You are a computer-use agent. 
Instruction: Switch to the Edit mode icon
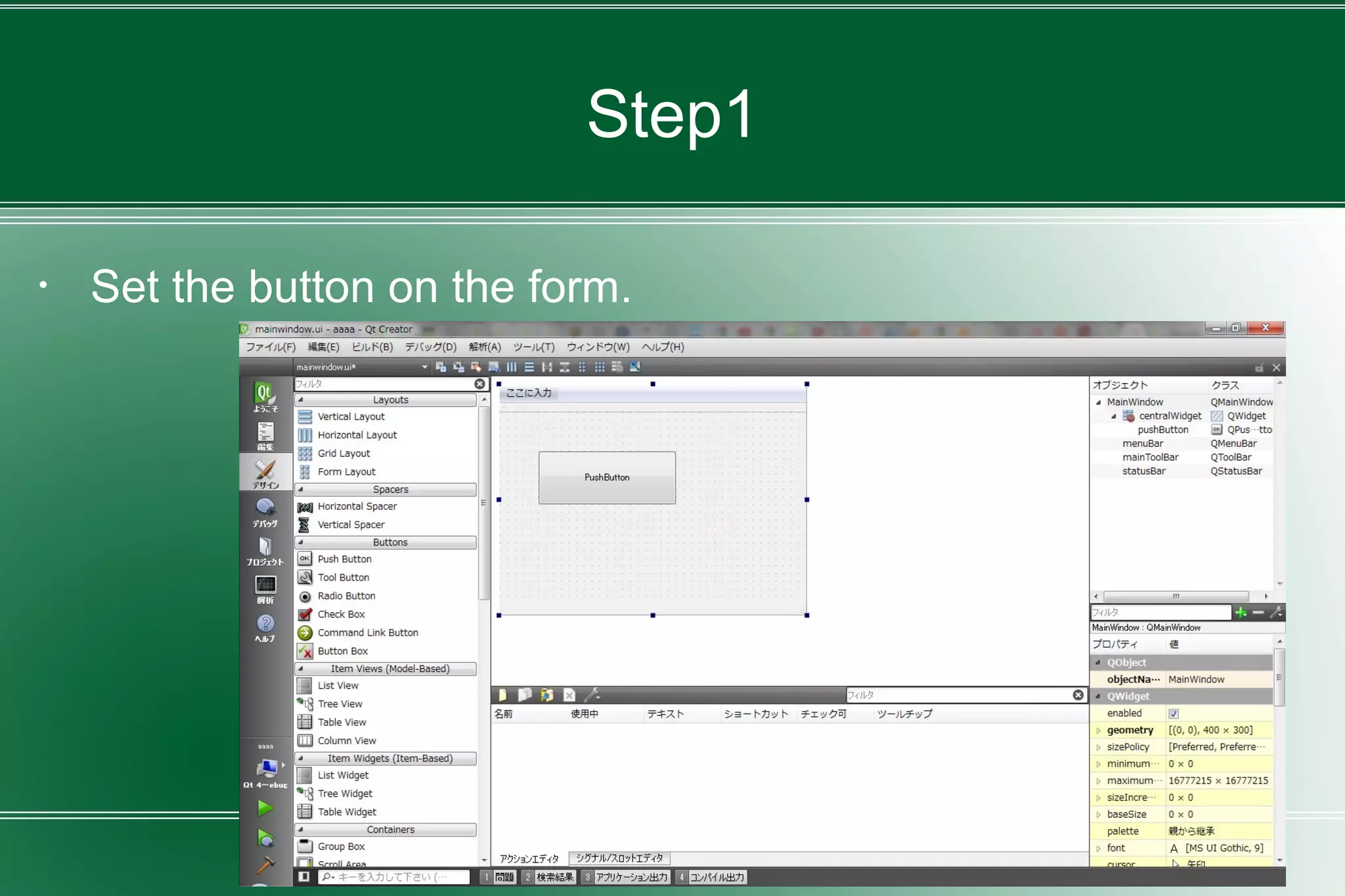click(x=265, y=435)
